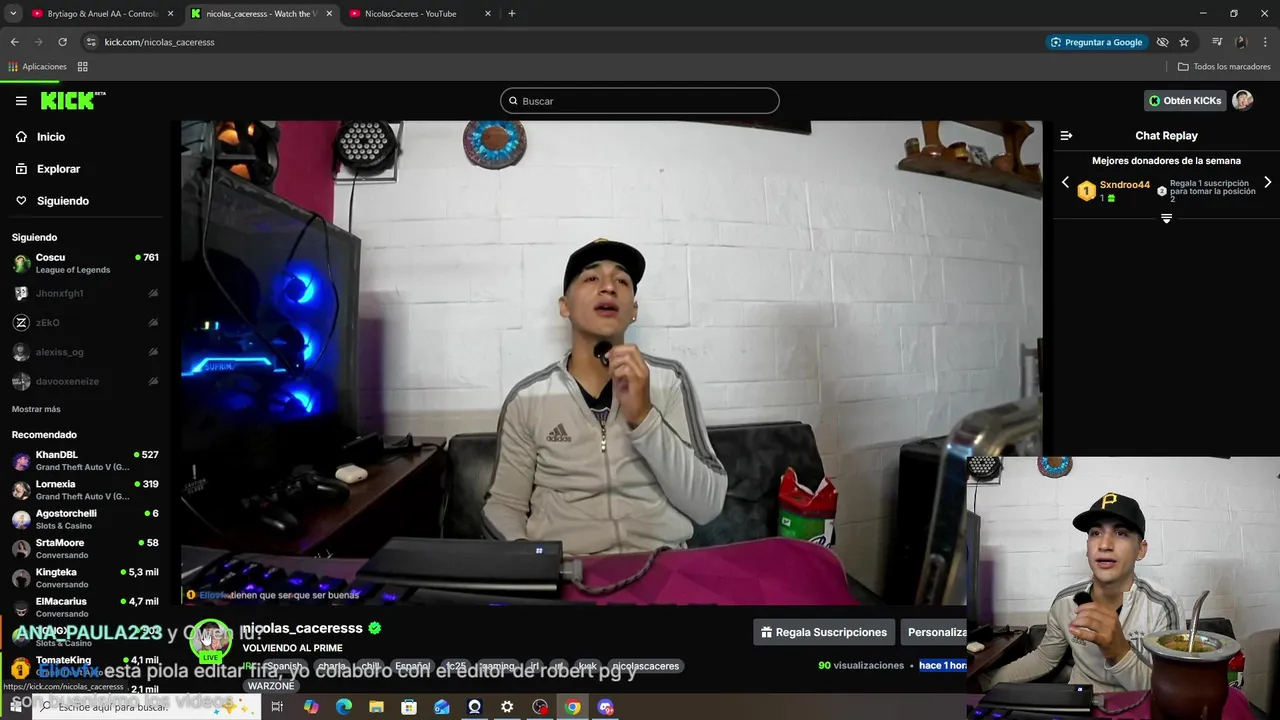The width and height of the screenshot is (1280, 720).
Task: Play the nicolas_caceresss stream video
Action: 611,362
